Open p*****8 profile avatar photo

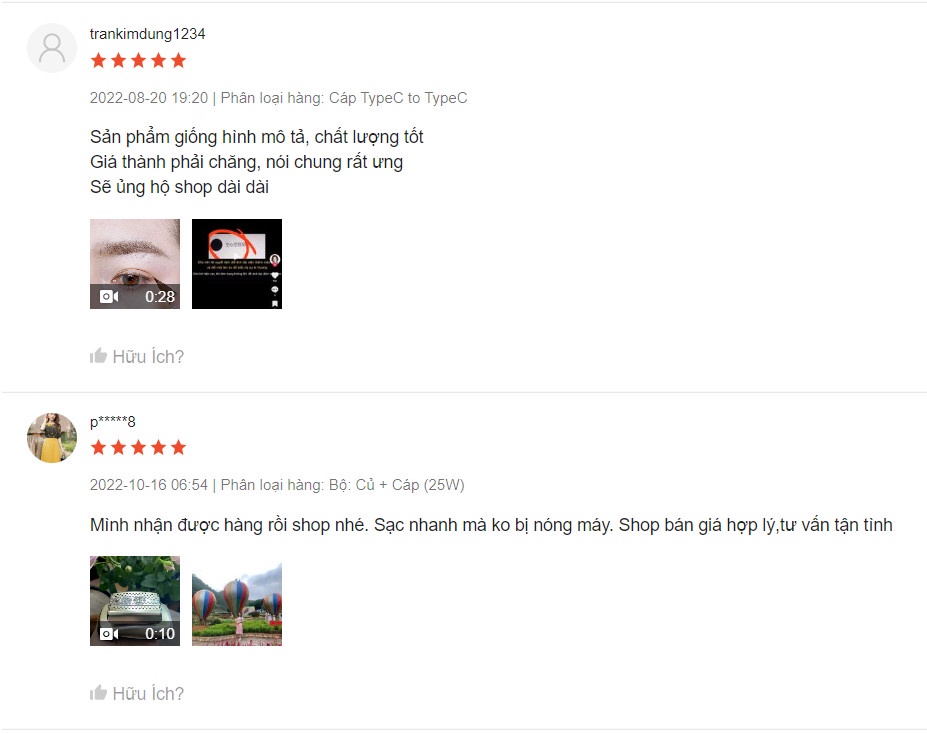coord(52,438)
